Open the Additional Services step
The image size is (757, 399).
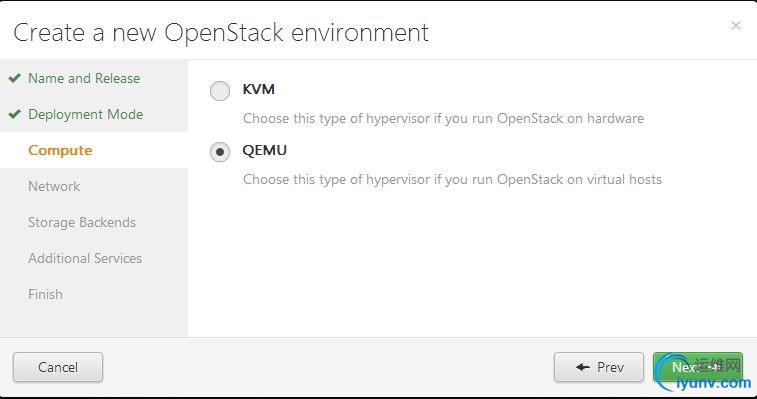coord(85,258)
